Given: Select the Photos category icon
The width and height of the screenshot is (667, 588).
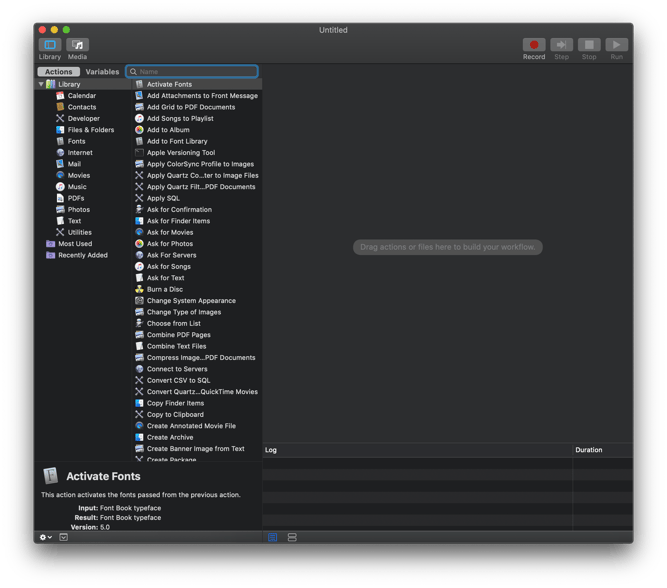Looking at the screenshot, I should click(x=60, y=209).
